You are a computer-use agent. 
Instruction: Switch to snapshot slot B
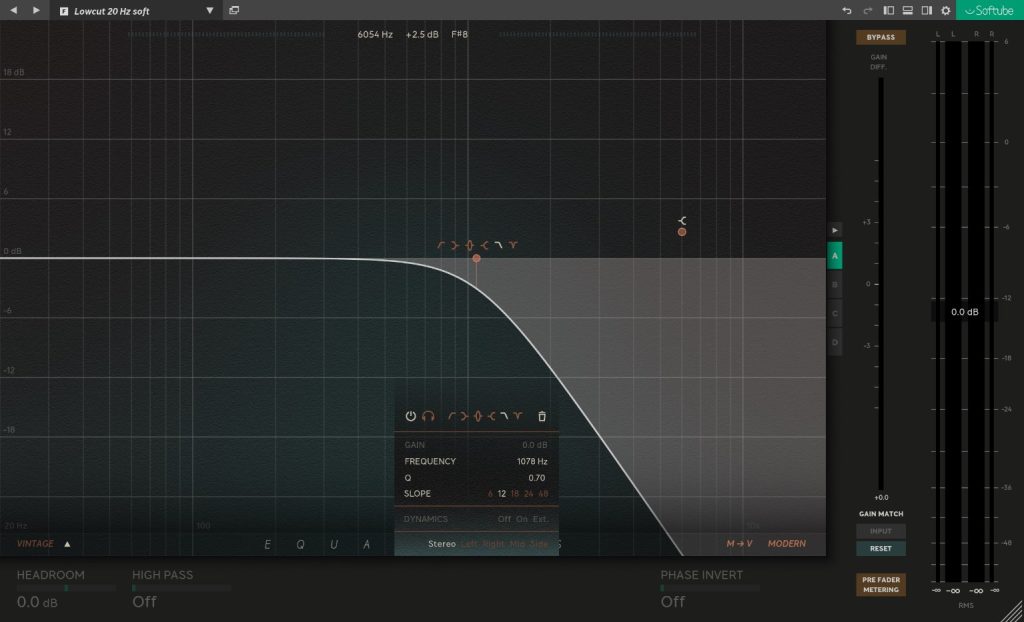click(x=836, y=284)
